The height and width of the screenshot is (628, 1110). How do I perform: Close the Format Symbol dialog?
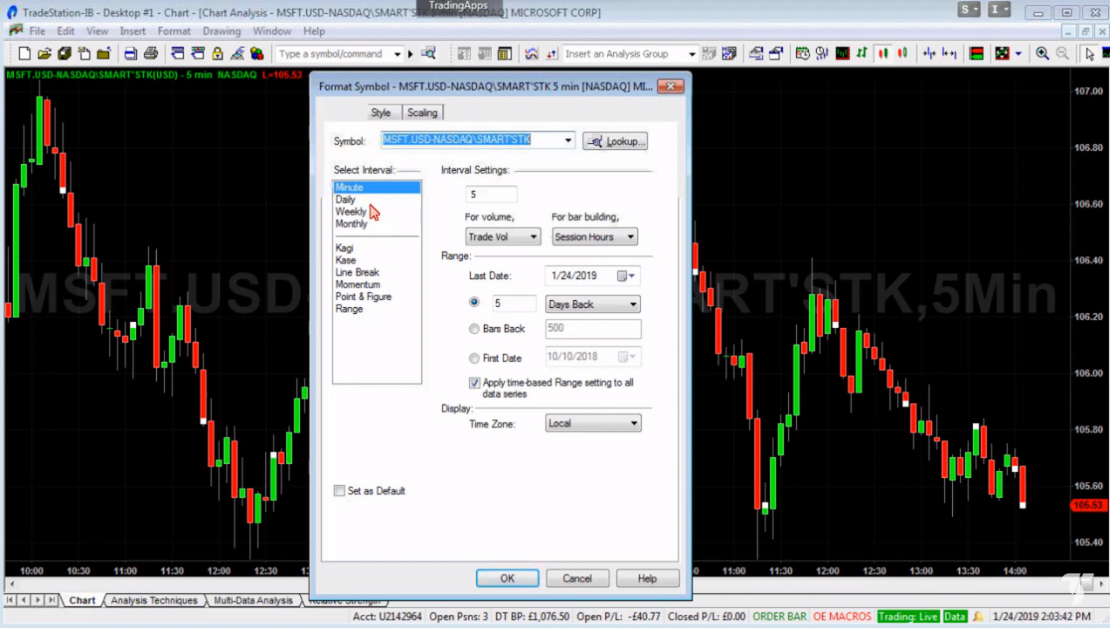(670, 86)
